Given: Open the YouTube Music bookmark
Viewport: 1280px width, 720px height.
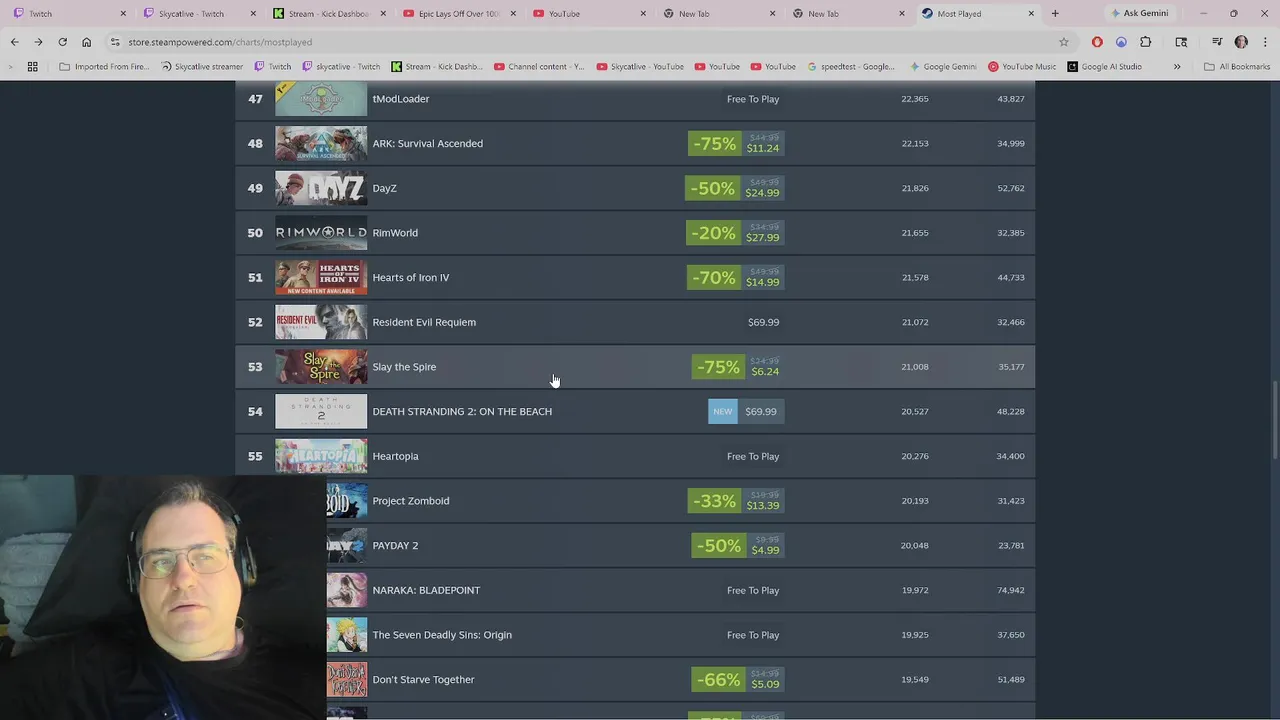Looking at the screenshot, I should [x=1022, y=67].
